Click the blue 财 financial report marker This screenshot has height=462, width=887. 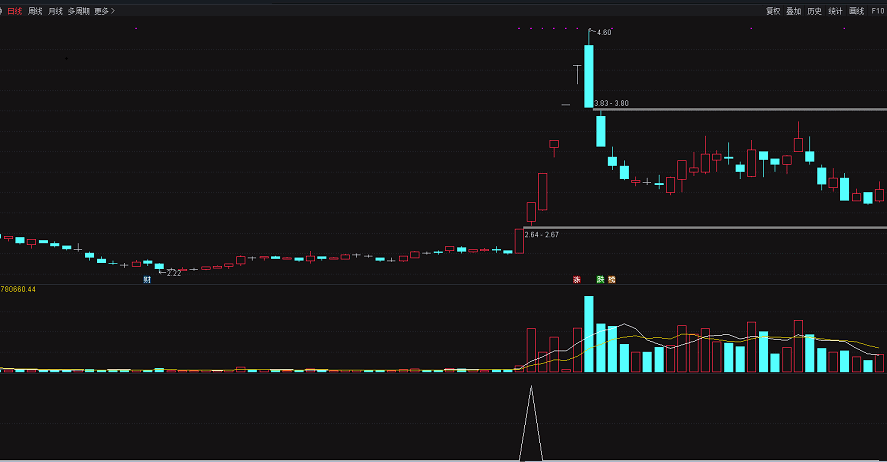(x=147, y=279)
